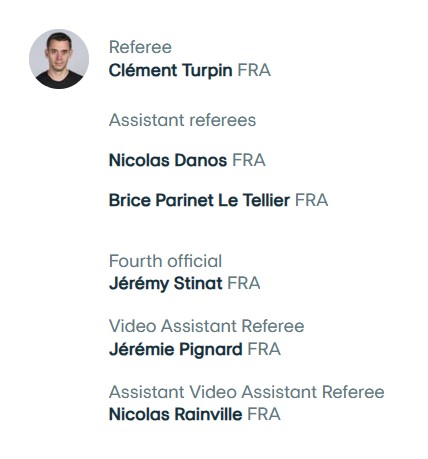Viewport: 428px width, 459px height.
Task: Select Nicolas Rainville assistant VAR name
Action: coord(176,414)
